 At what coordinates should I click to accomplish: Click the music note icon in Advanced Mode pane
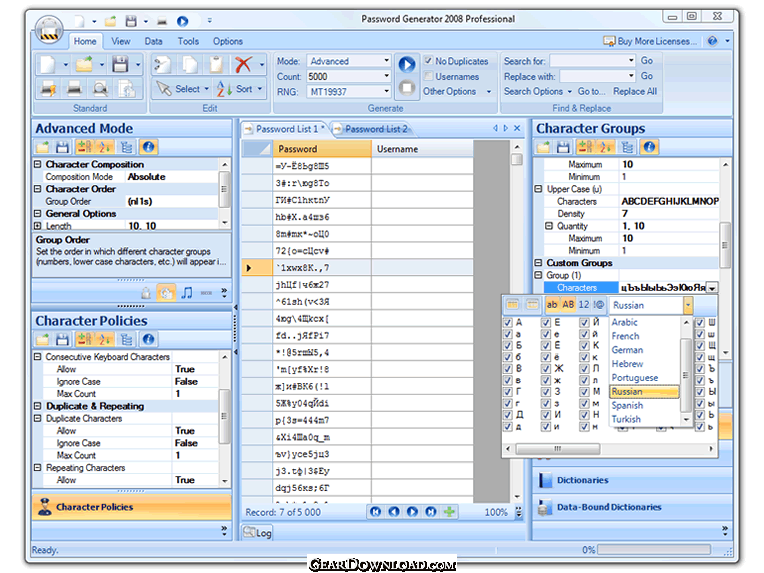pyautogui.click(x=187, y=293)
